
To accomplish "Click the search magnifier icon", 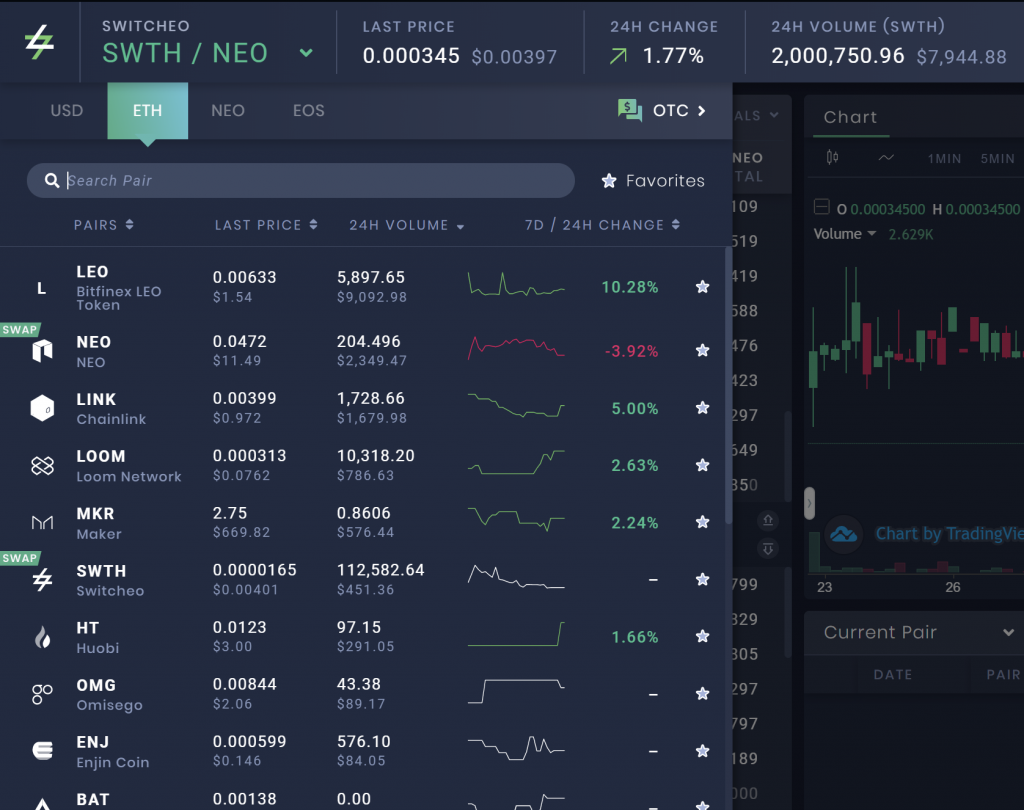I will [x=52, y=180].
